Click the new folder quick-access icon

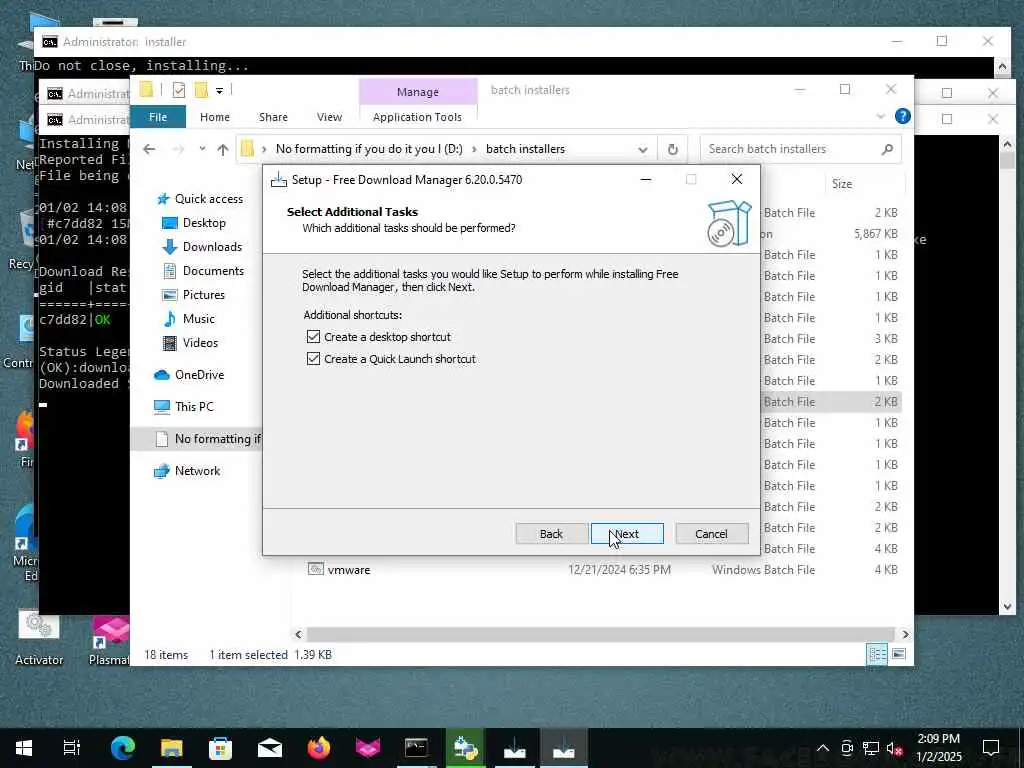click(x=201, y=90)
